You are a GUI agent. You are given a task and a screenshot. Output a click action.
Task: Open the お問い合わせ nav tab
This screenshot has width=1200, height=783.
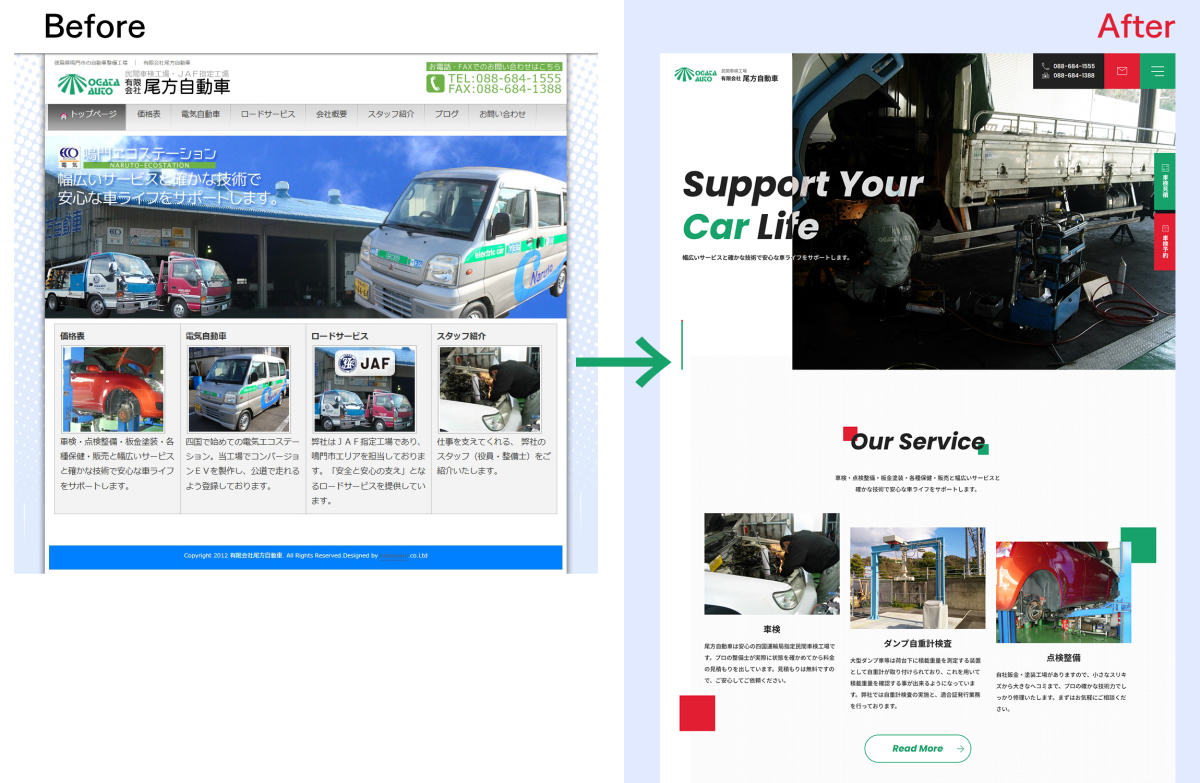502,115
